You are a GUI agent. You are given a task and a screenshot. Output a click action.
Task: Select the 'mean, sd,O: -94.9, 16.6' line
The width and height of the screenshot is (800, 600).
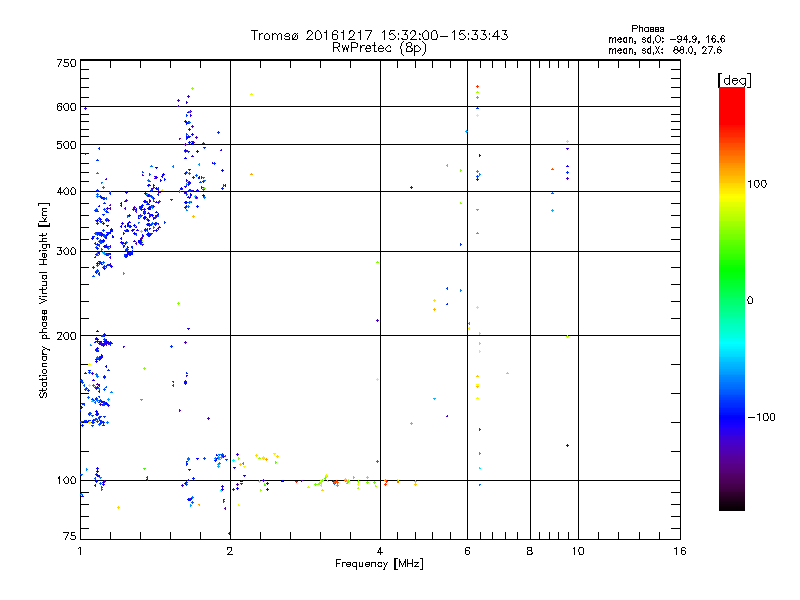[666, 39]
